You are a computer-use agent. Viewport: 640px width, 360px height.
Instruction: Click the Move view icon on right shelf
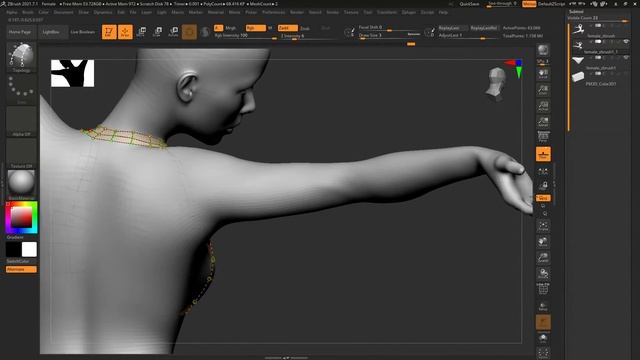[543, 242]
